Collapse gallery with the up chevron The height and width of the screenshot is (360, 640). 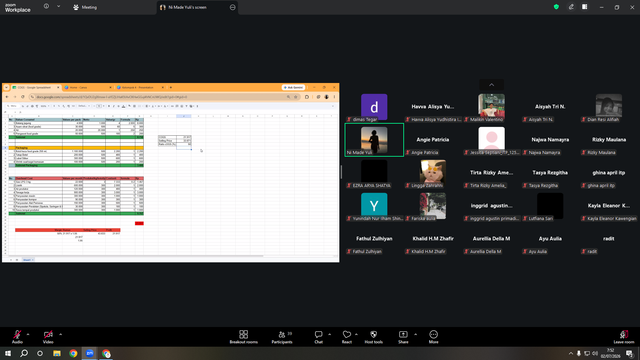click(491, 84)
